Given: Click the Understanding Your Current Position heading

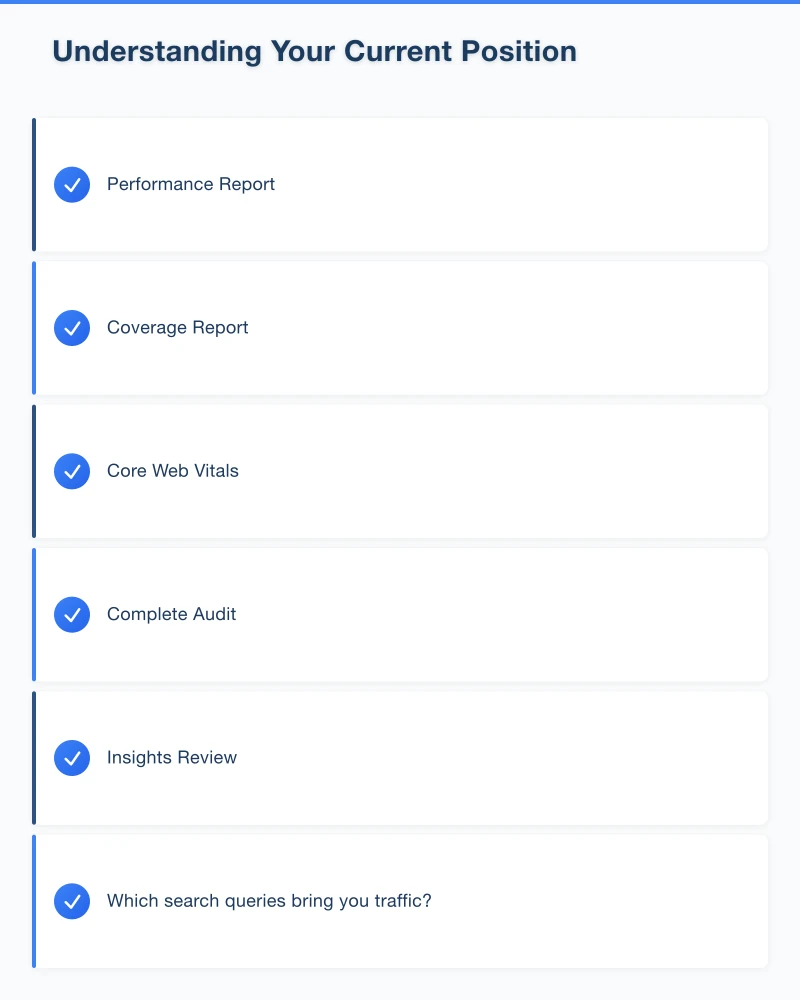Looking at the screenshot, I should [315, 51].
